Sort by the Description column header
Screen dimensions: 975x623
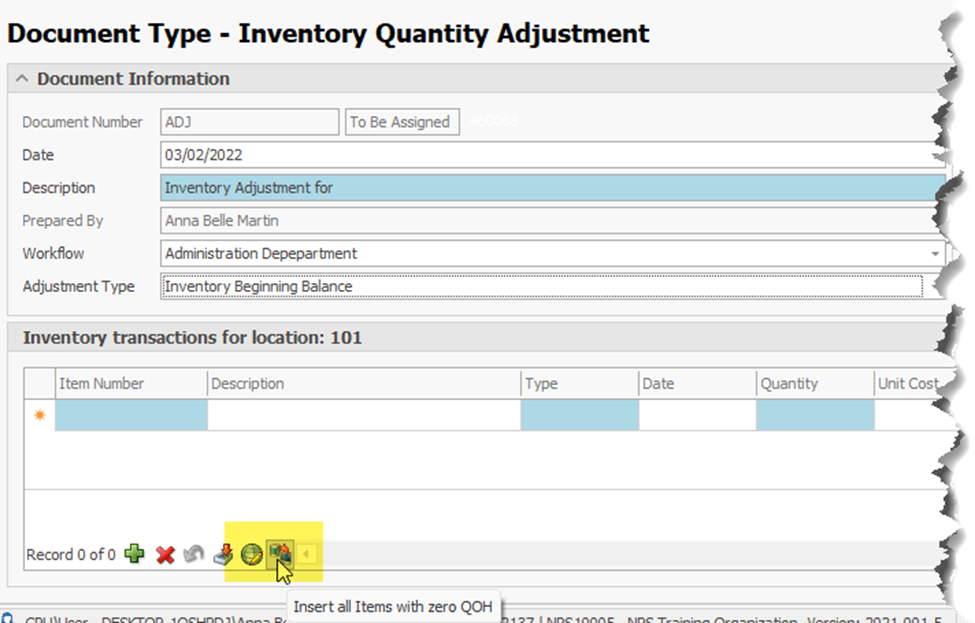(363, 384)
